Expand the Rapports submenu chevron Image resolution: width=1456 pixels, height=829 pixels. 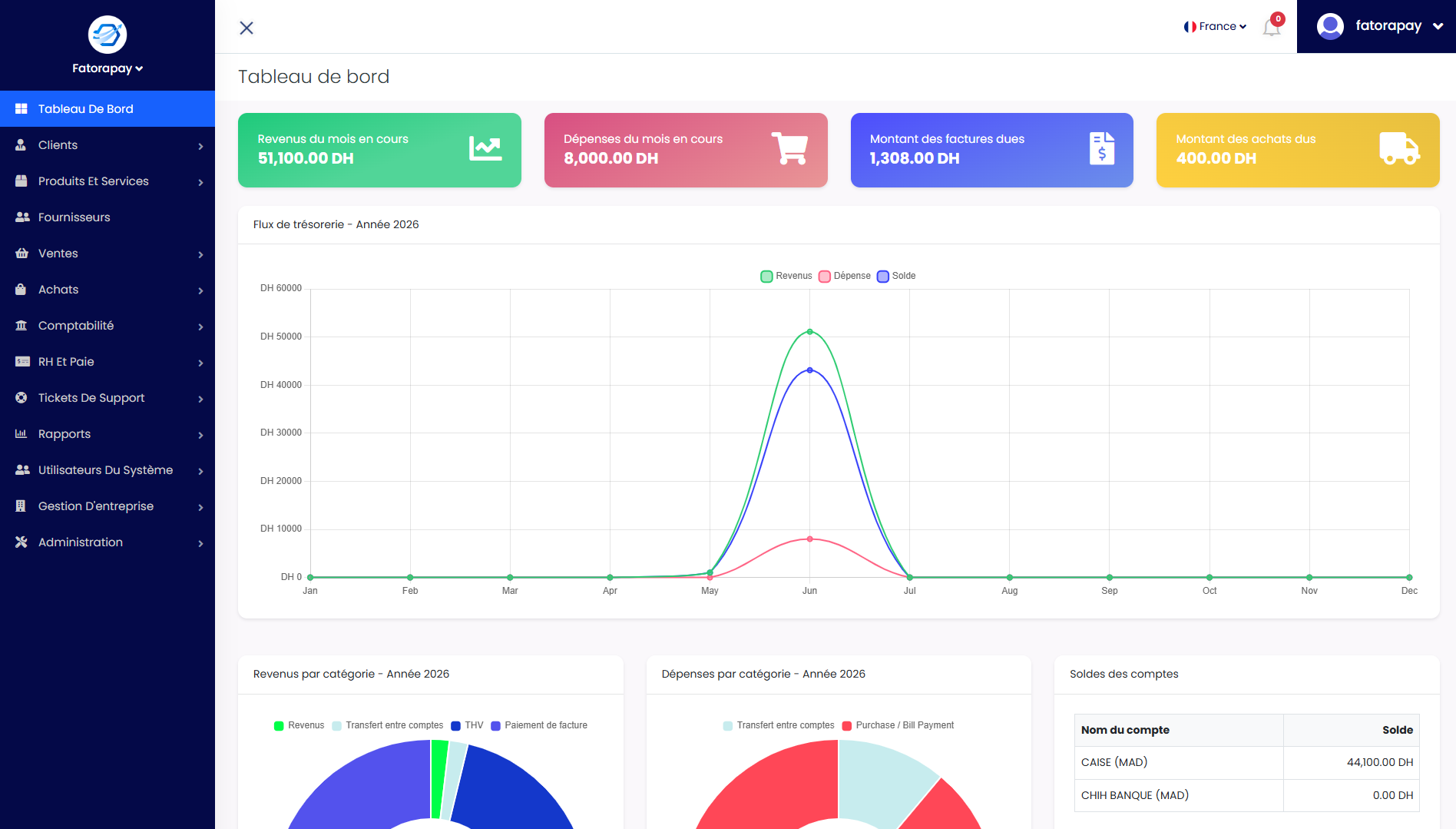(200, 435)
